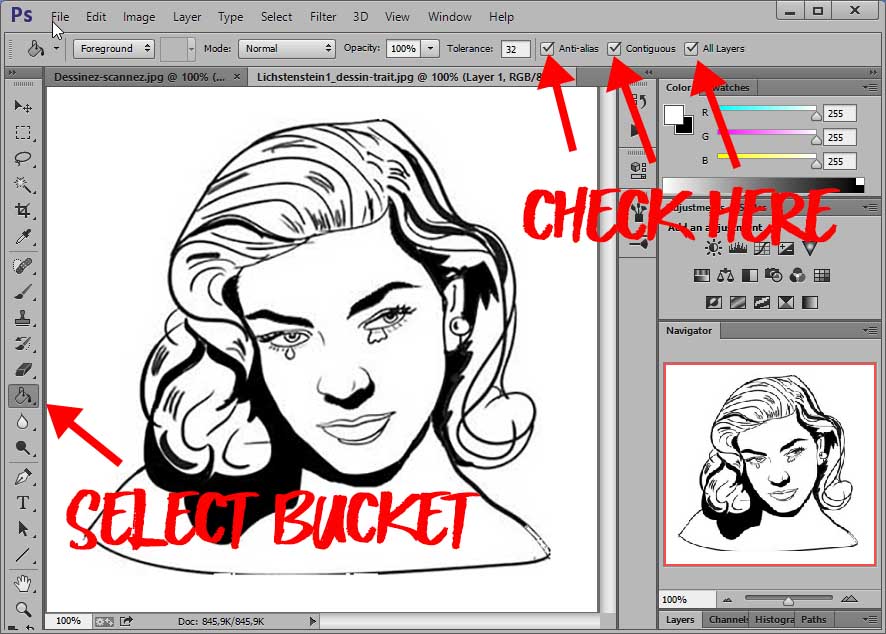
Task: Add a Threshold adjustment
Action: pos(762,302)
